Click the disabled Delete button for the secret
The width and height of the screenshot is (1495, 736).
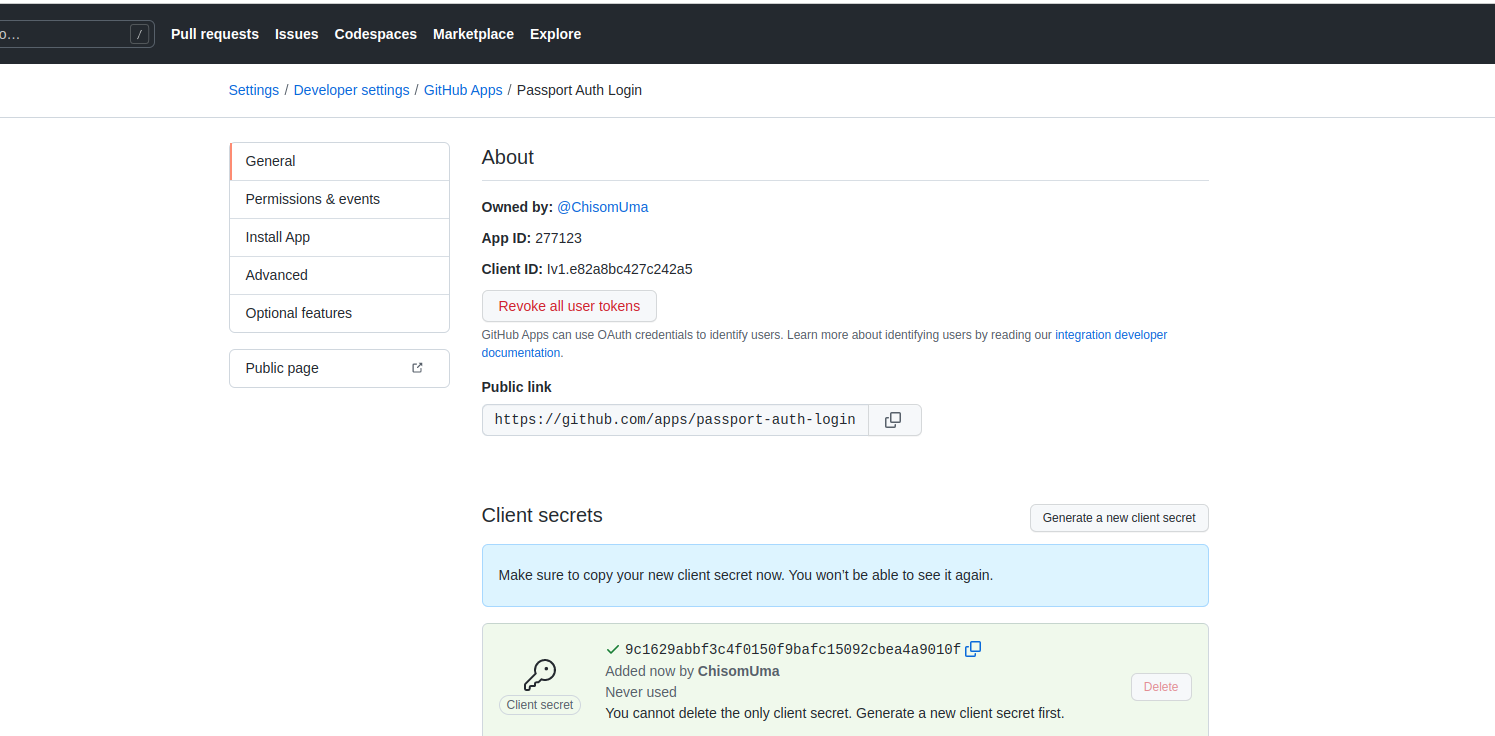coord(1161,687)
